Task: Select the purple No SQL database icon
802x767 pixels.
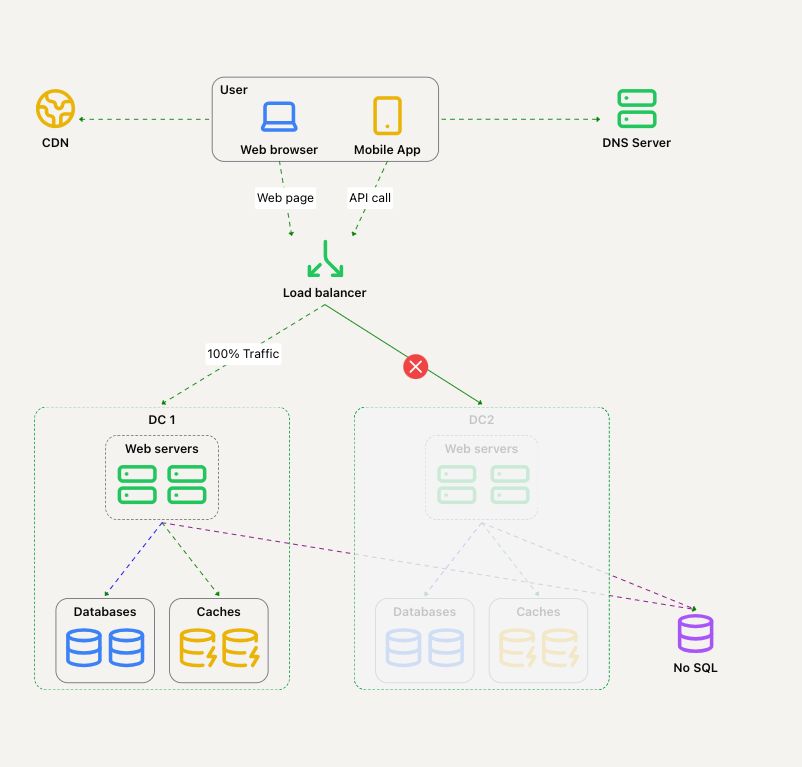Action: [695, 634]
